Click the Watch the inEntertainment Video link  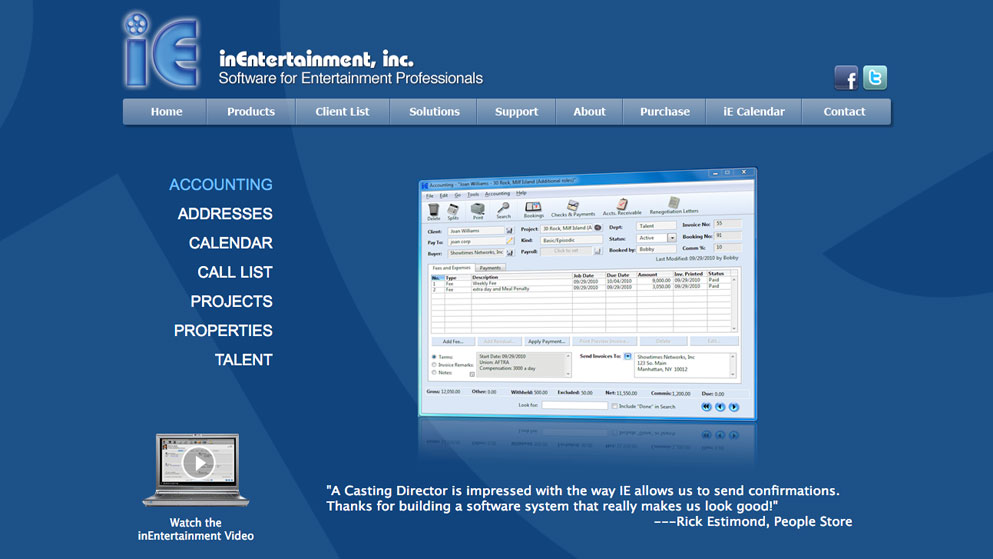[x=196, y=529]
